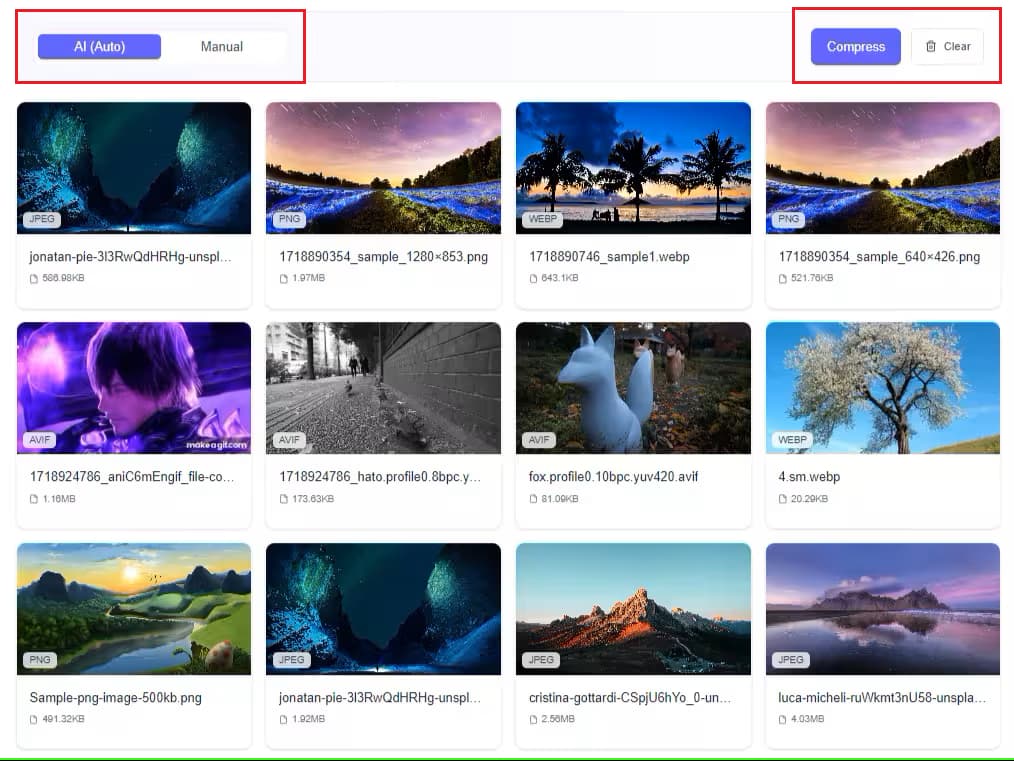Click the PNG badge on sample_1280×853 image
1014x761 pixels.
289,219
